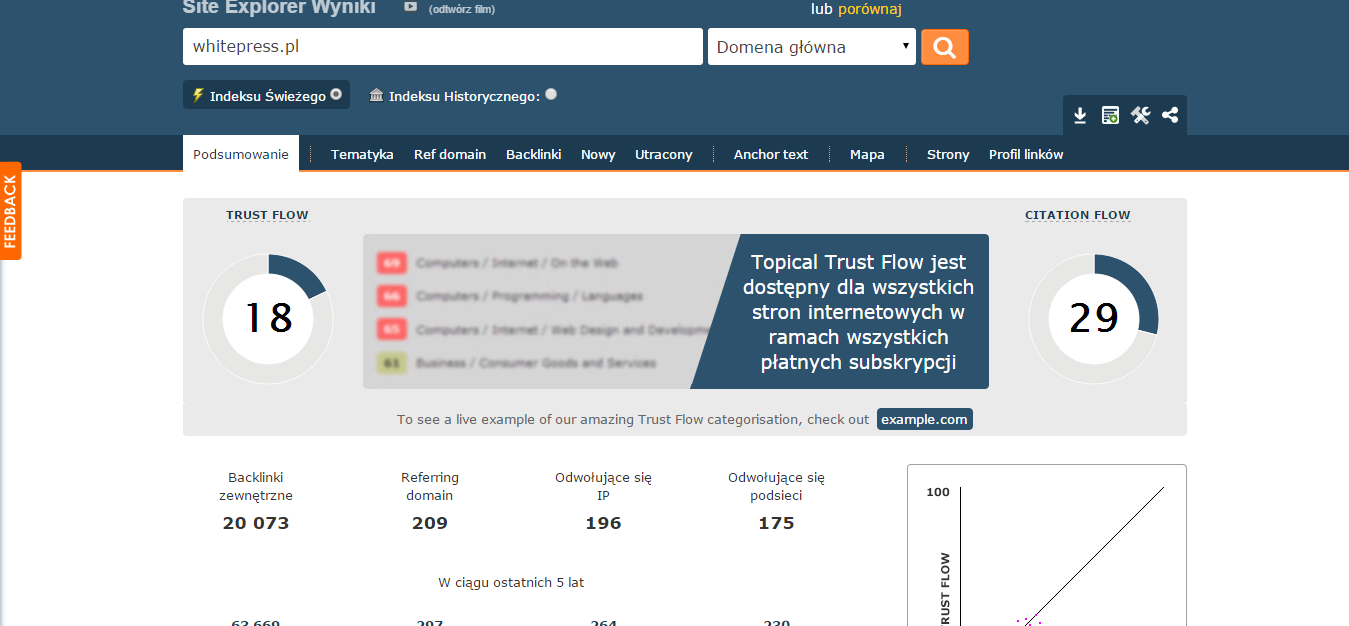Go to the Backlinki tab
The width and height of the screenshot is (1349, 626).
tap(534, 154)
